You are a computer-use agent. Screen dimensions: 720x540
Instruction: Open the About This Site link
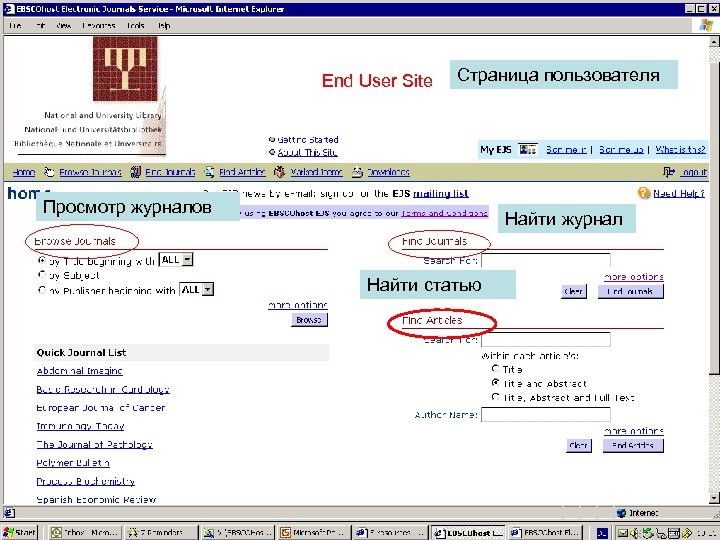click(x=307, y=152)
